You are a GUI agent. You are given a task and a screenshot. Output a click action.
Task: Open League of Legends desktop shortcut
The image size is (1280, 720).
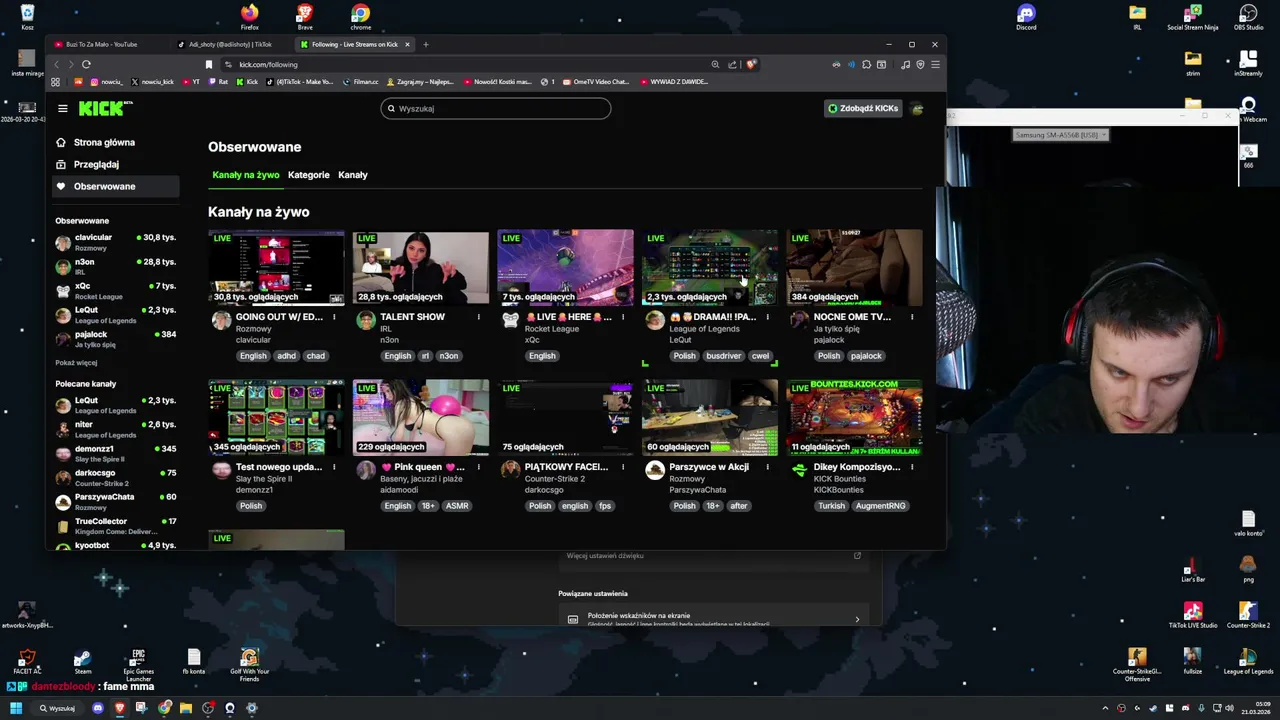pos(1248,662)
